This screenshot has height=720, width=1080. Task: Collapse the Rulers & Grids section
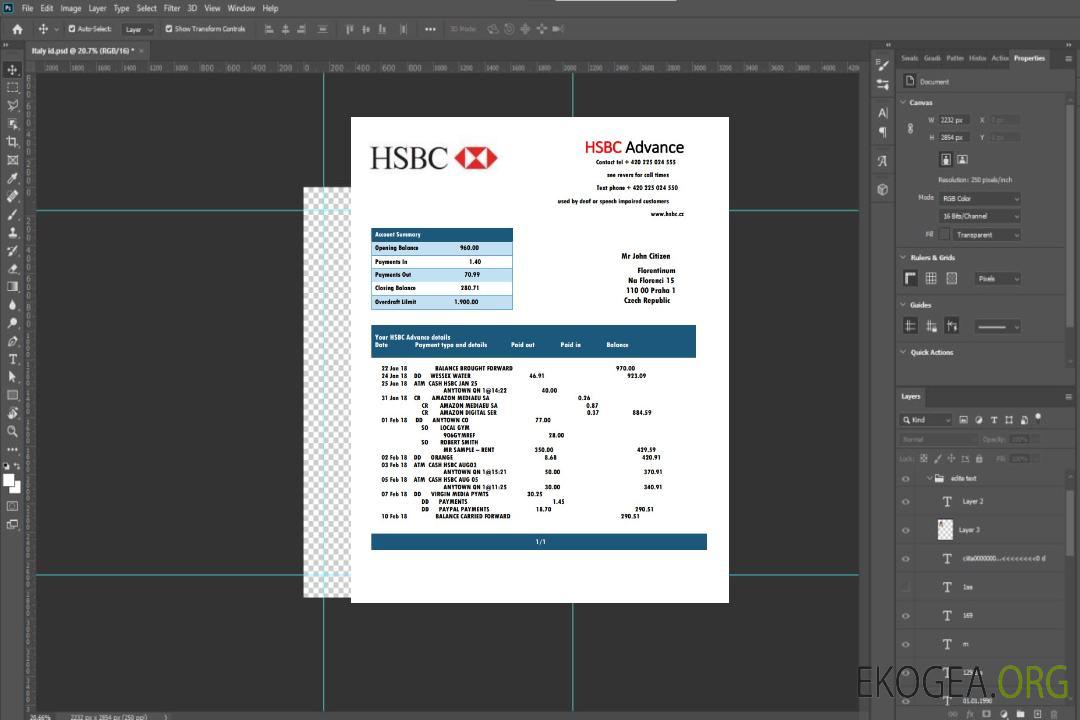point(903,257)
